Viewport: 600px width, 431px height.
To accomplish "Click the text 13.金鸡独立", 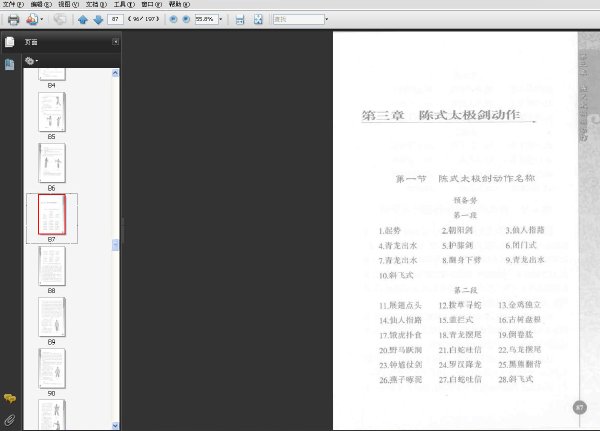I will click(x=519, y=305).
